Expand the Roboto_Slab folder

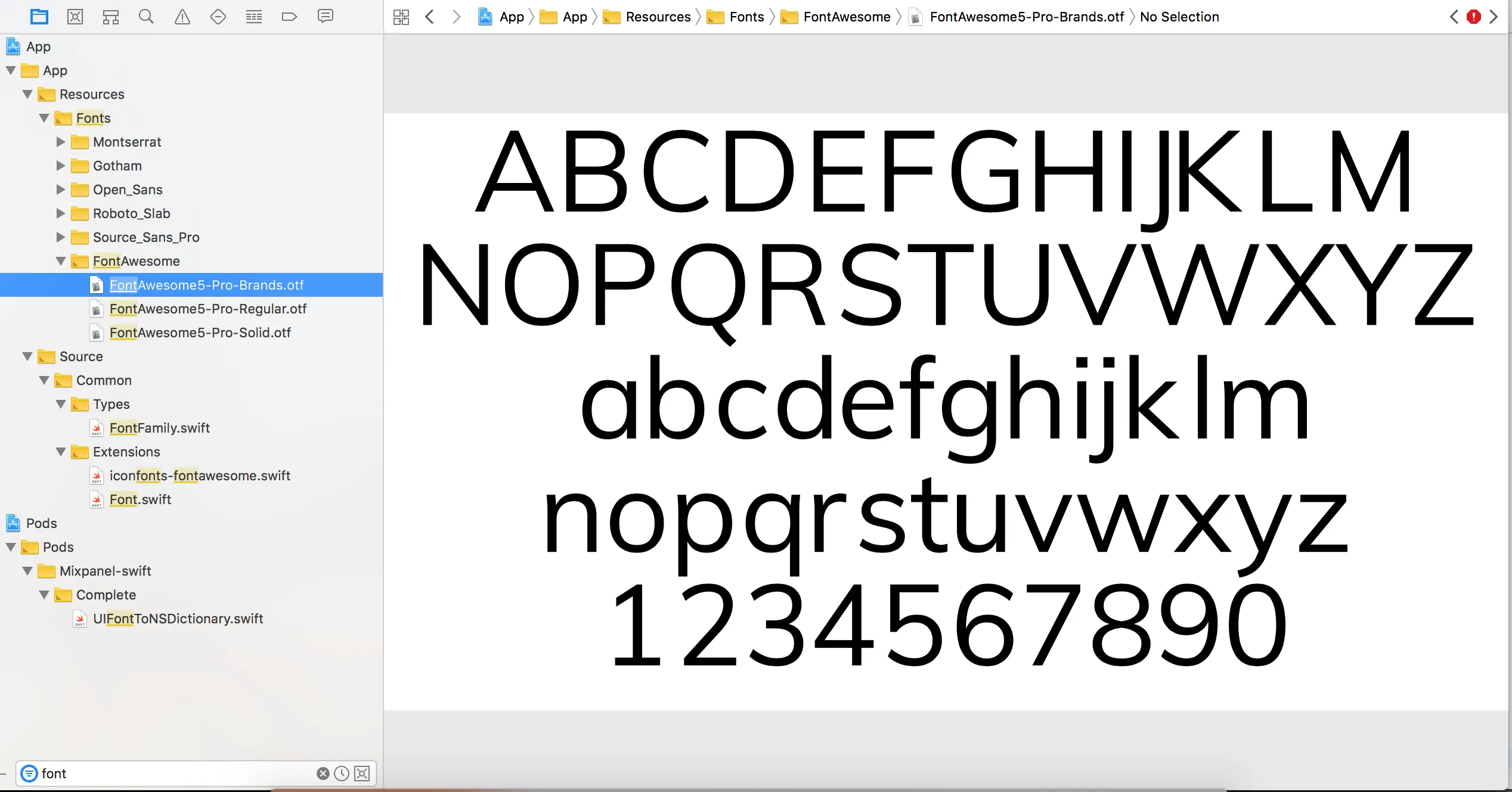click(x=60, y=213)
